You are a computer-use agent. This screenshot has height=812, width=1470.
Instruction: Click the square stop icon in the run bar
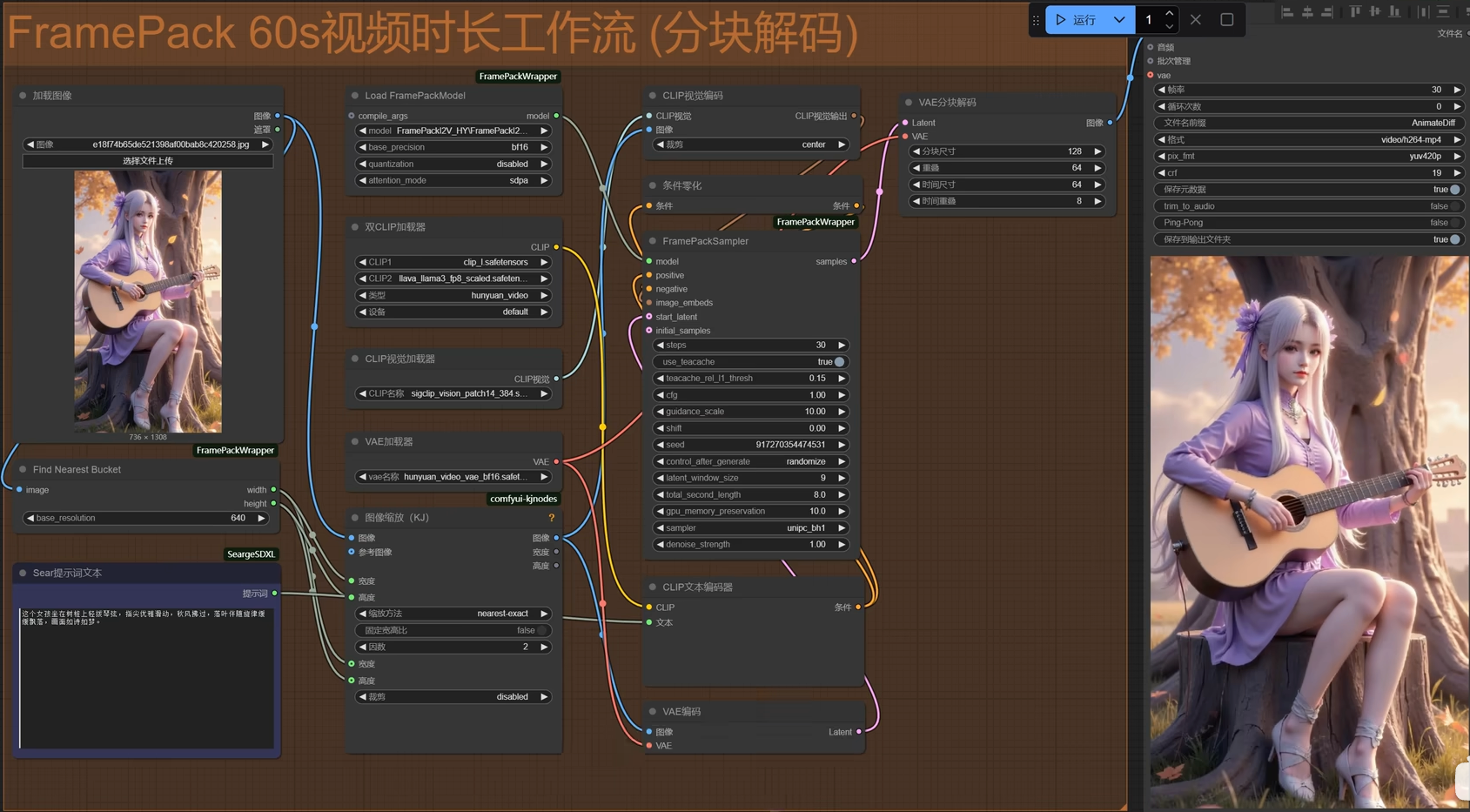tap(1226, 19)
